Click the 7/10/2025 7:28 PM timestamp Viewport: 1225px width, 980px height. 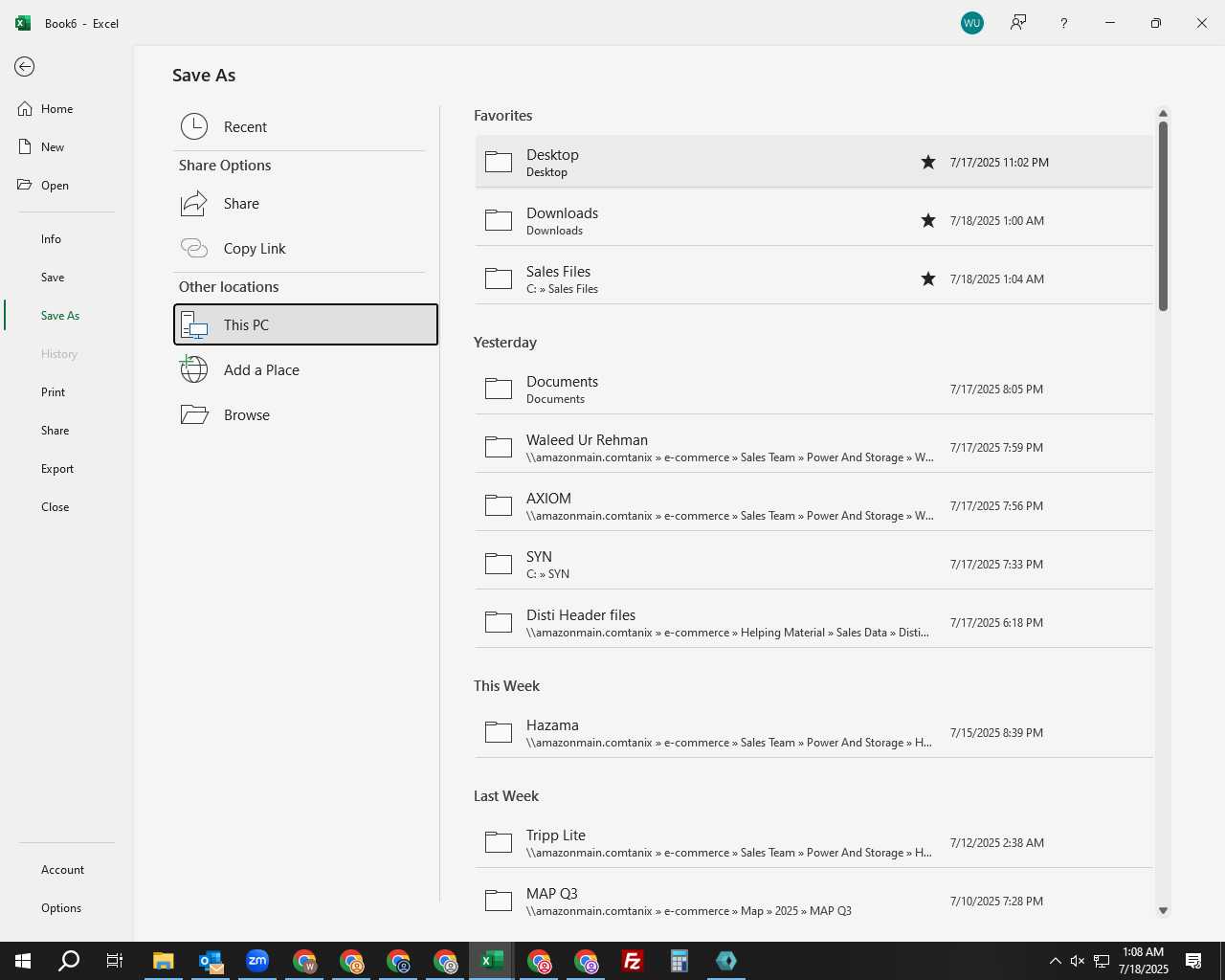click(996, 902)
